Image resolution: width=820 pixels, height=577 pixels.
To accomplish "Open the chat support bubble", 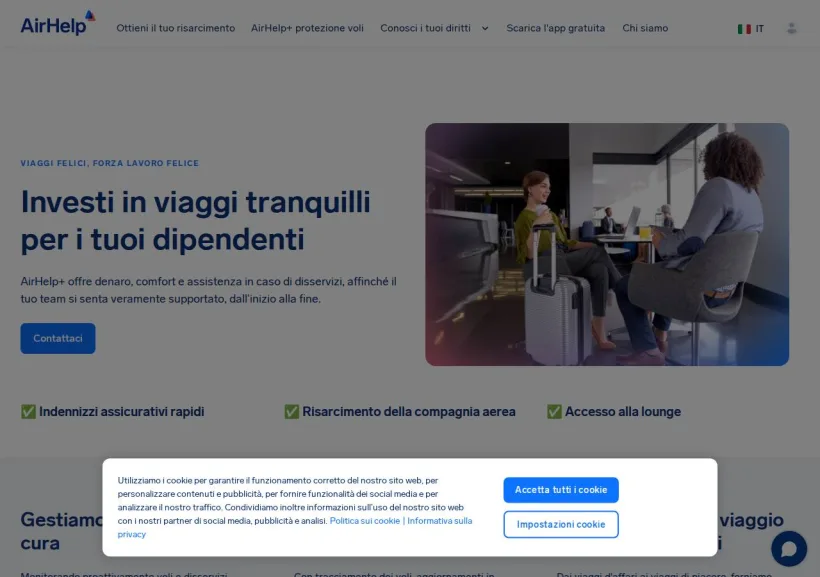I will pos(789,548).
